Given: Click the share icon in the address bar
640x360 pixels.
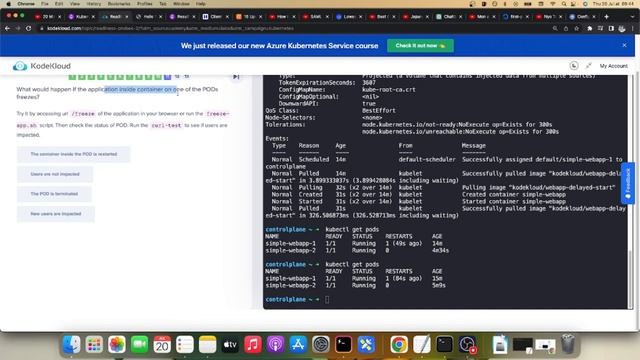Looking at the screenshot, I should [x=566, y=29].
